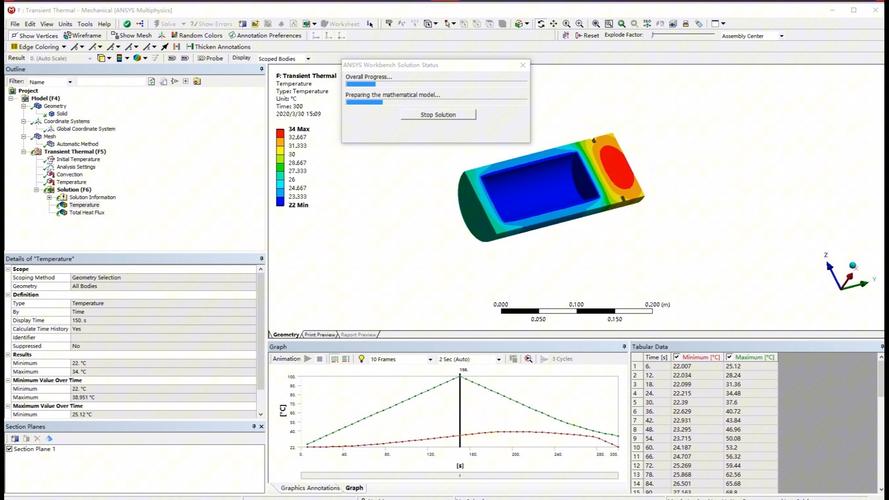
Task: Click the Probe tool
Action: pyautogui.click(x=210, y=58)
